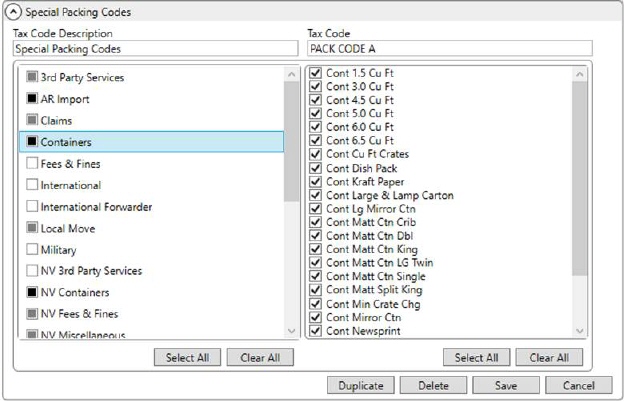This screenshot has height=401, width=624.
Task: Click the Tax Code field PACK CODE A
Action: click(449, 48)
